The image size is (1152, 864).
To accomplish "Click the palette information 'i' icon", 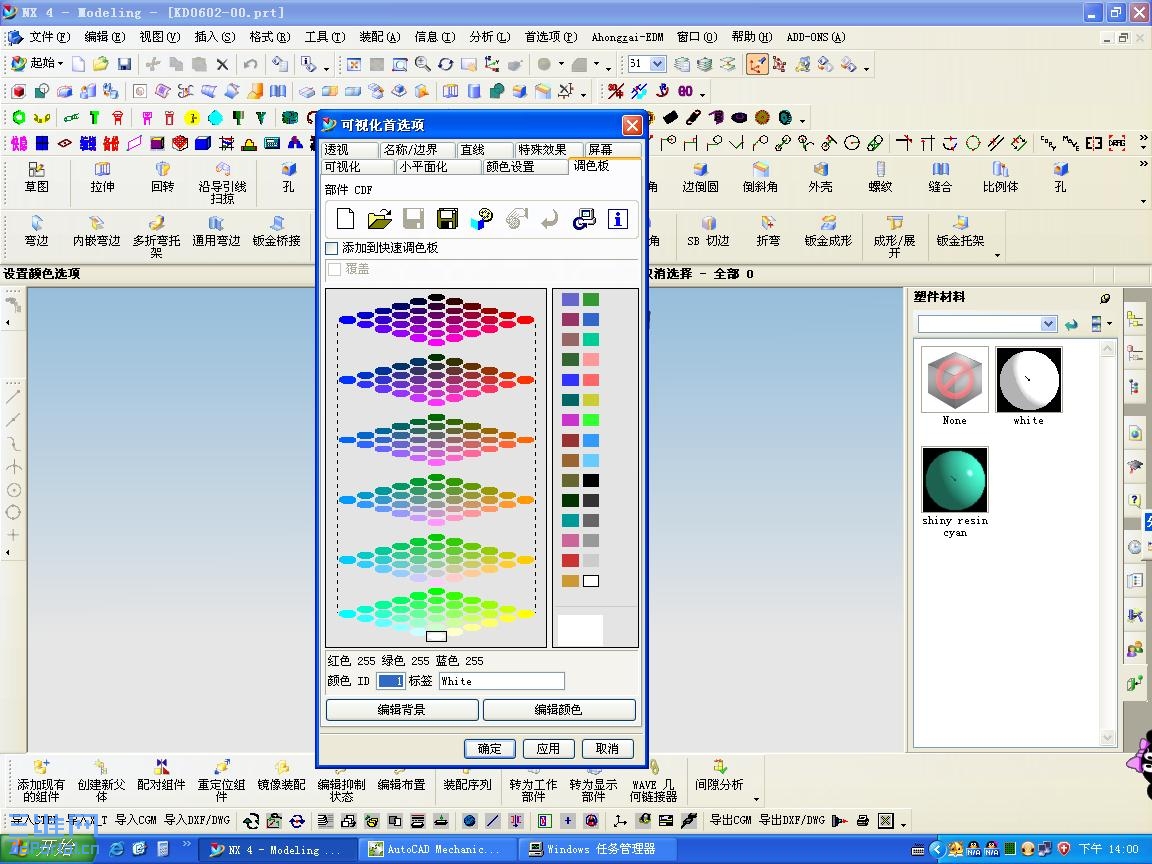I will click(617, 219).
